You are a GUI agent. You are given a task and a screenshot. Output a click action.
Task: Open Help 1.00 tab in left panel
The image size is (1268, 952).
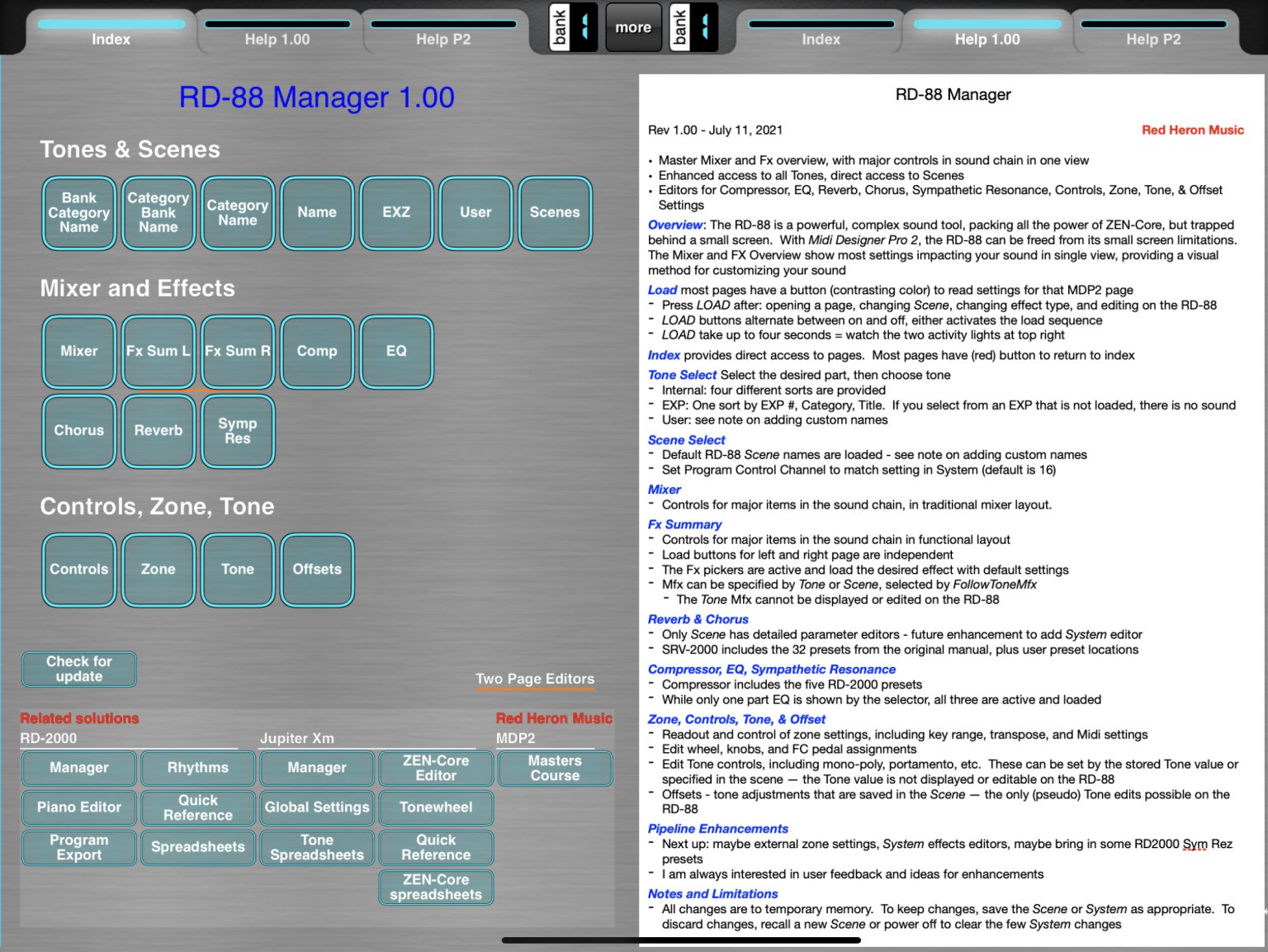(277, 33)
